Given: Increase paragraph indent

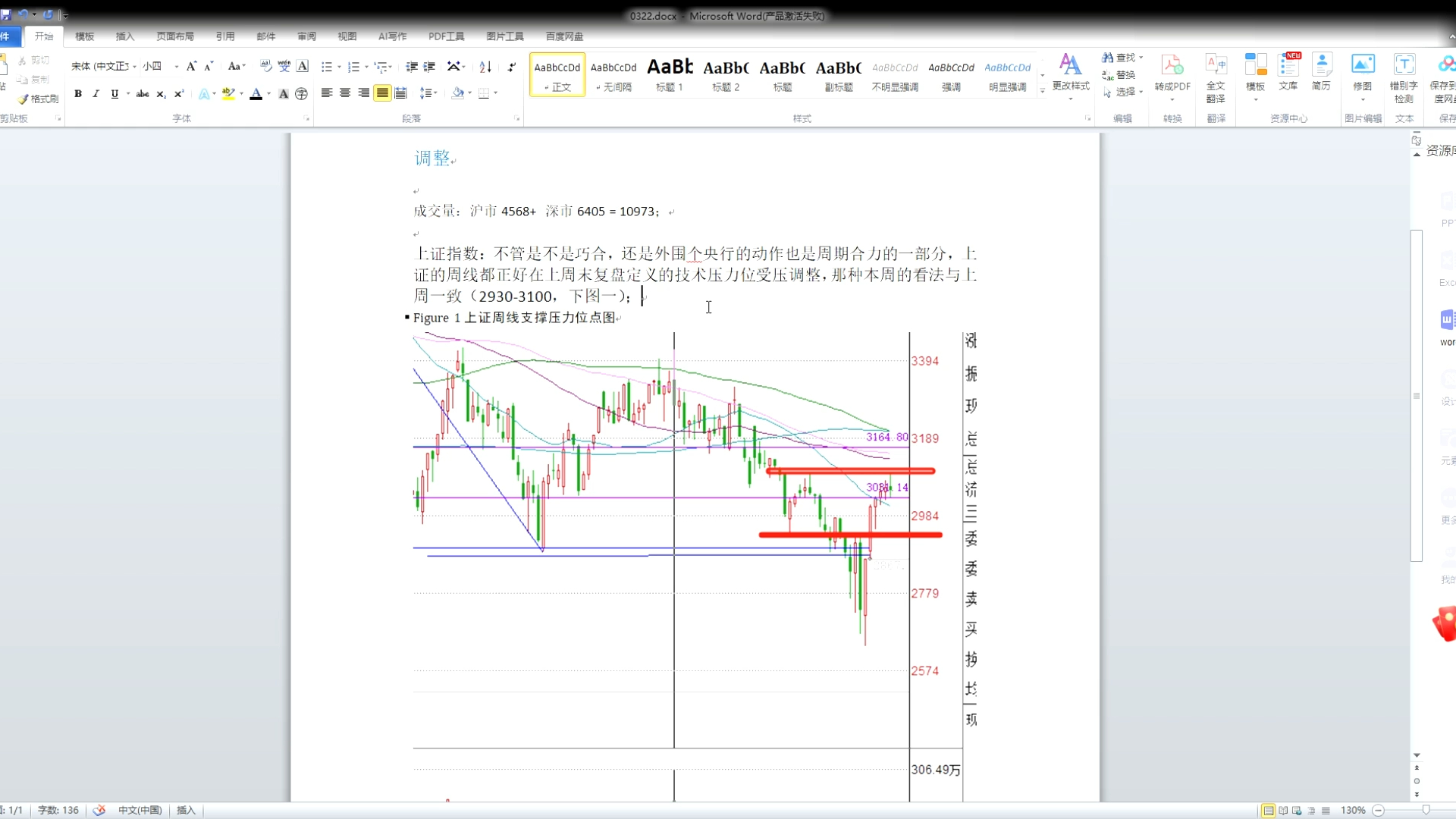Looking at the screenshot, I should tap(429, 67).
